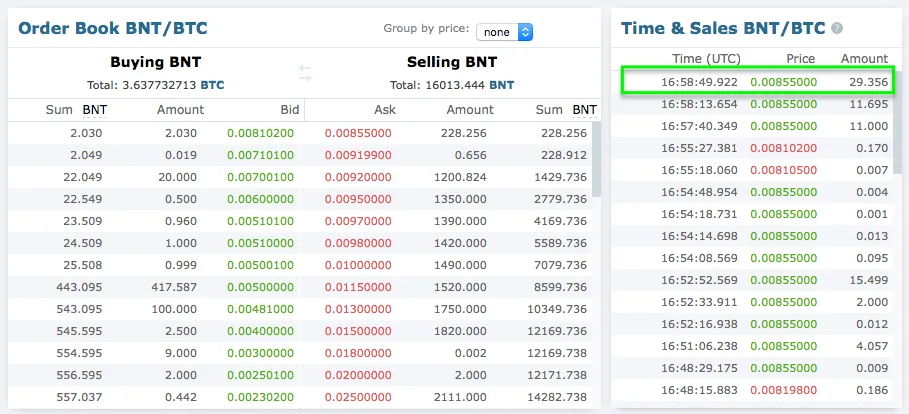Select the 0.00855000 ask price
Screen dimensions: 909x414
(358, 133)
